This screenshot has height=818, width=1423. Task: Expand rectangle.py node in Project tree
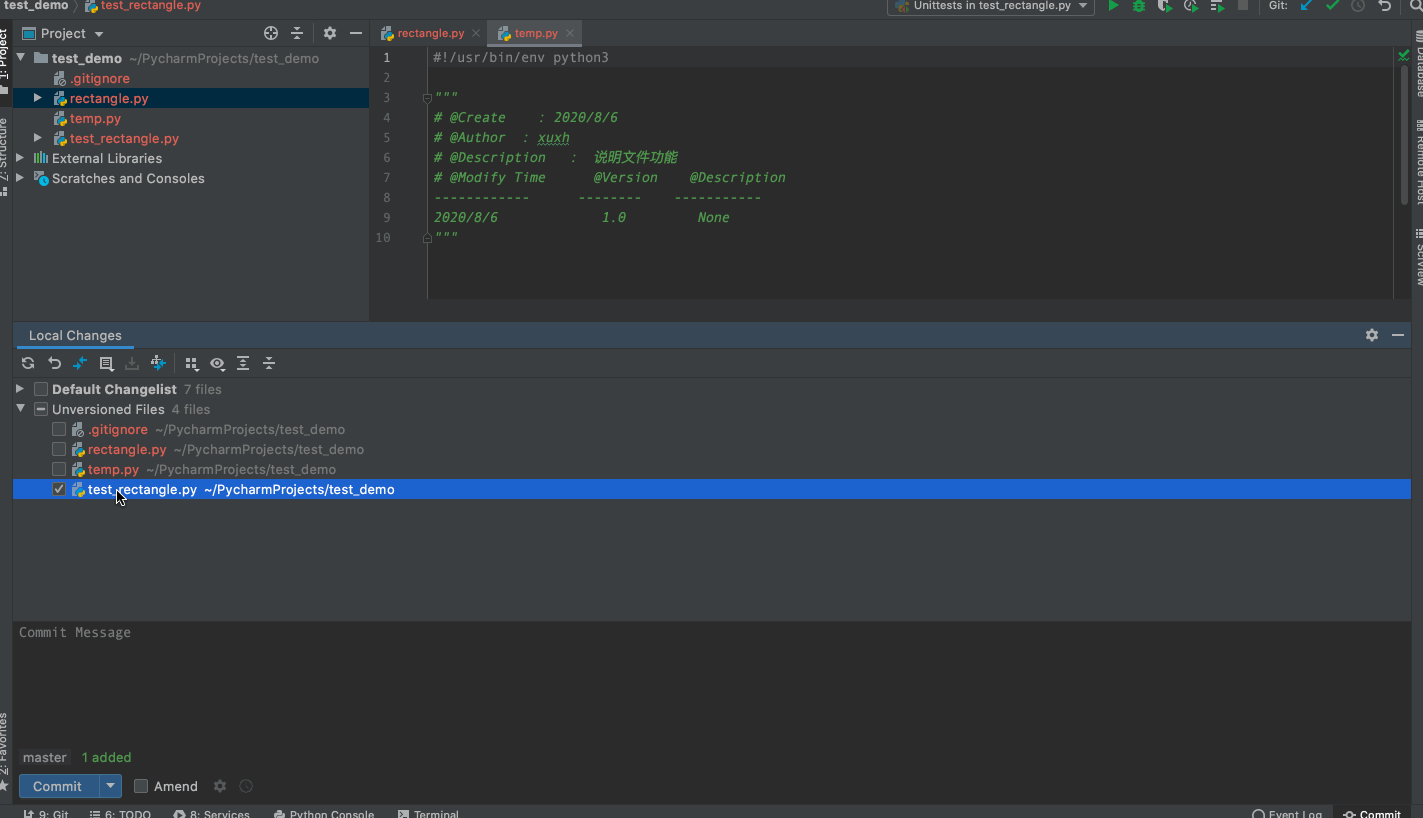tap(38, 98)
